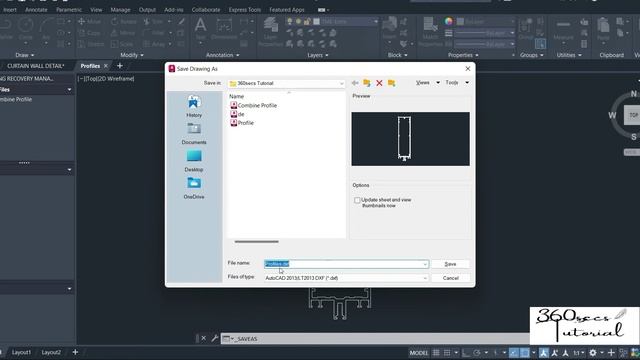Go back using the dialog Back arrow
640x360 pixels.
(355, 83)
